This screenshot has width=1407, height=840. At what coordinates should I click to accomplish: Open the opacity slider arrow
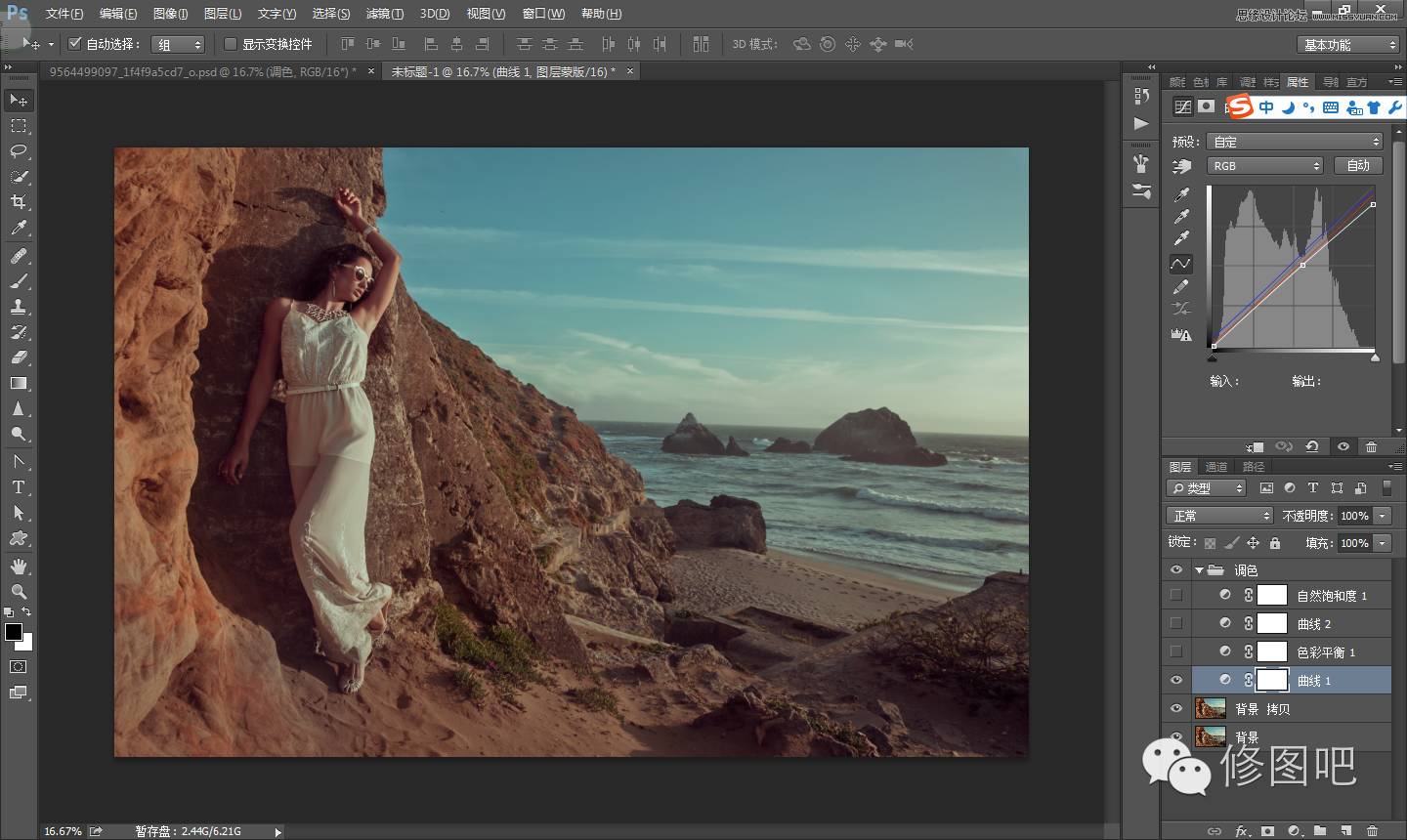(x=1382, y=516)
